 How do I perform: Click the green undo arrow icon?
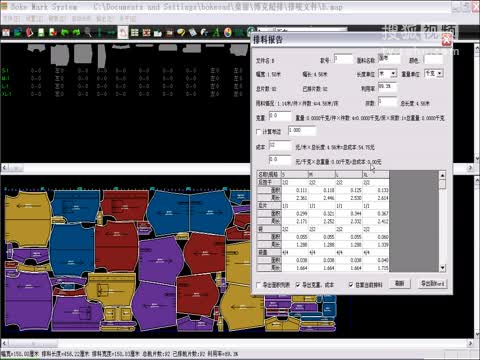point(65,32)
